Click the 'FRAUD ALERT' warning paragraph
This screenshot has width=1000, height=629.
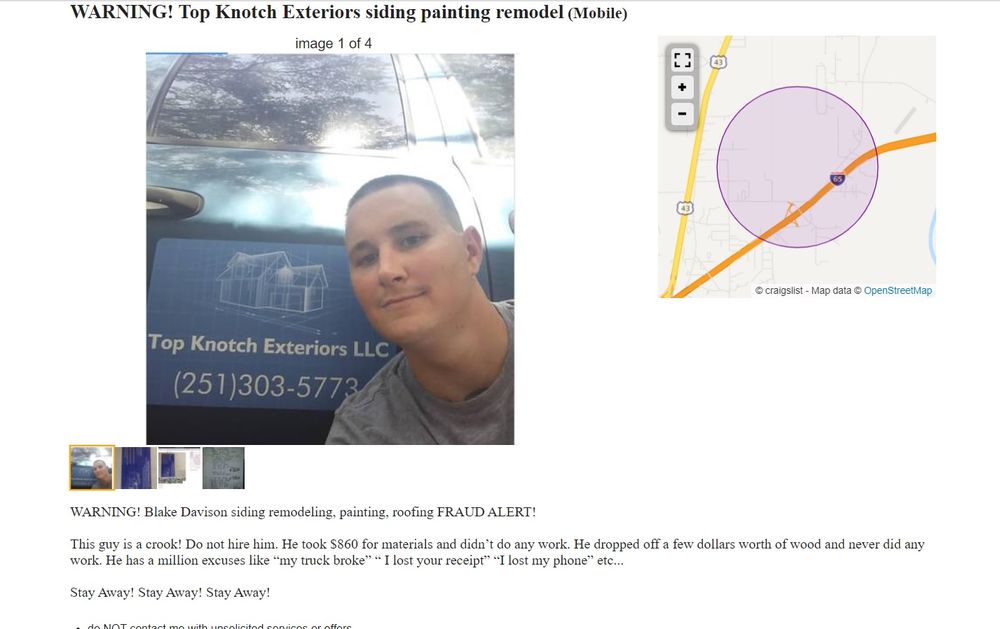pos(303,512)
